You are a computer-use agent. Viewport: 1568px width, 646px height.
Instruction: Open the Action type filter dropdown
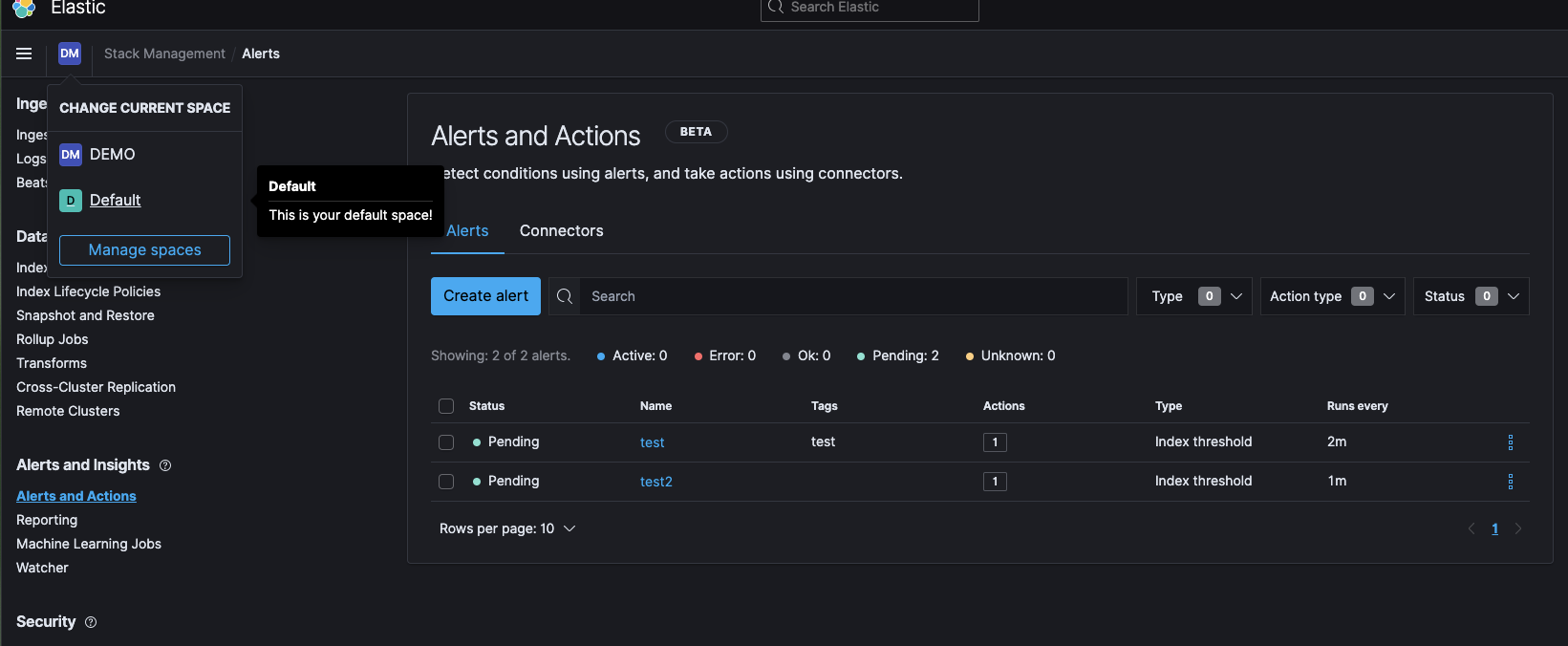click(x=1333, y=296)
